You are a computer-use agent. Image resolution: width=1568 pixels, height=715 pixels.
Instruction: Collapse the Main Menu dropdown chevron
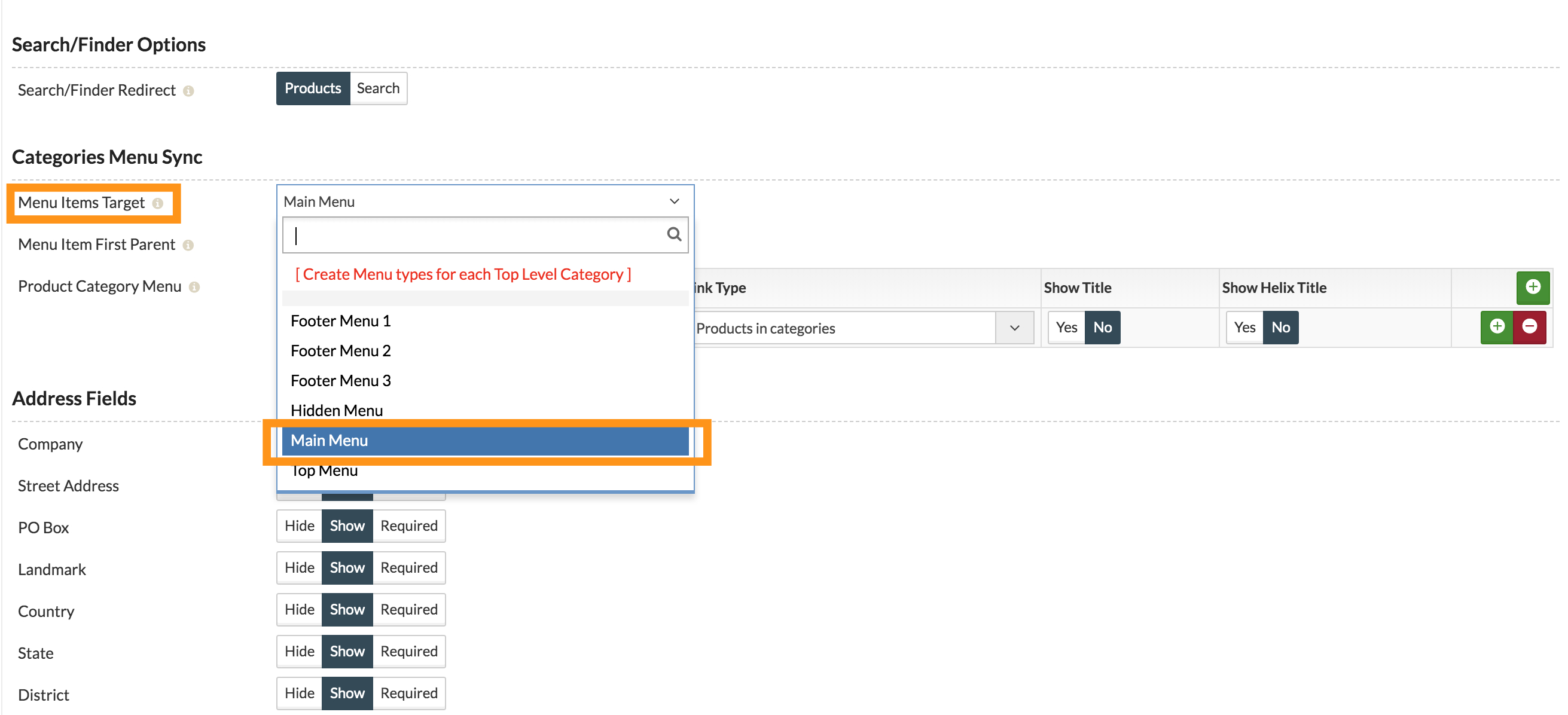[674, 201]
